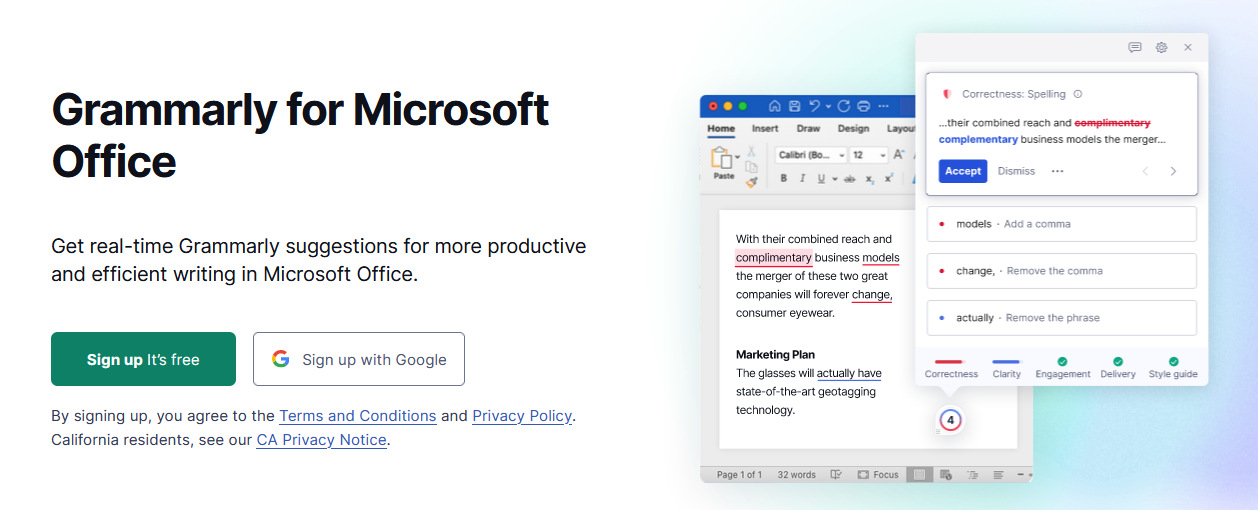Open the Grammarly panel settings gear
This screenshot has width=1258, height=510.
pos(1161,47)
